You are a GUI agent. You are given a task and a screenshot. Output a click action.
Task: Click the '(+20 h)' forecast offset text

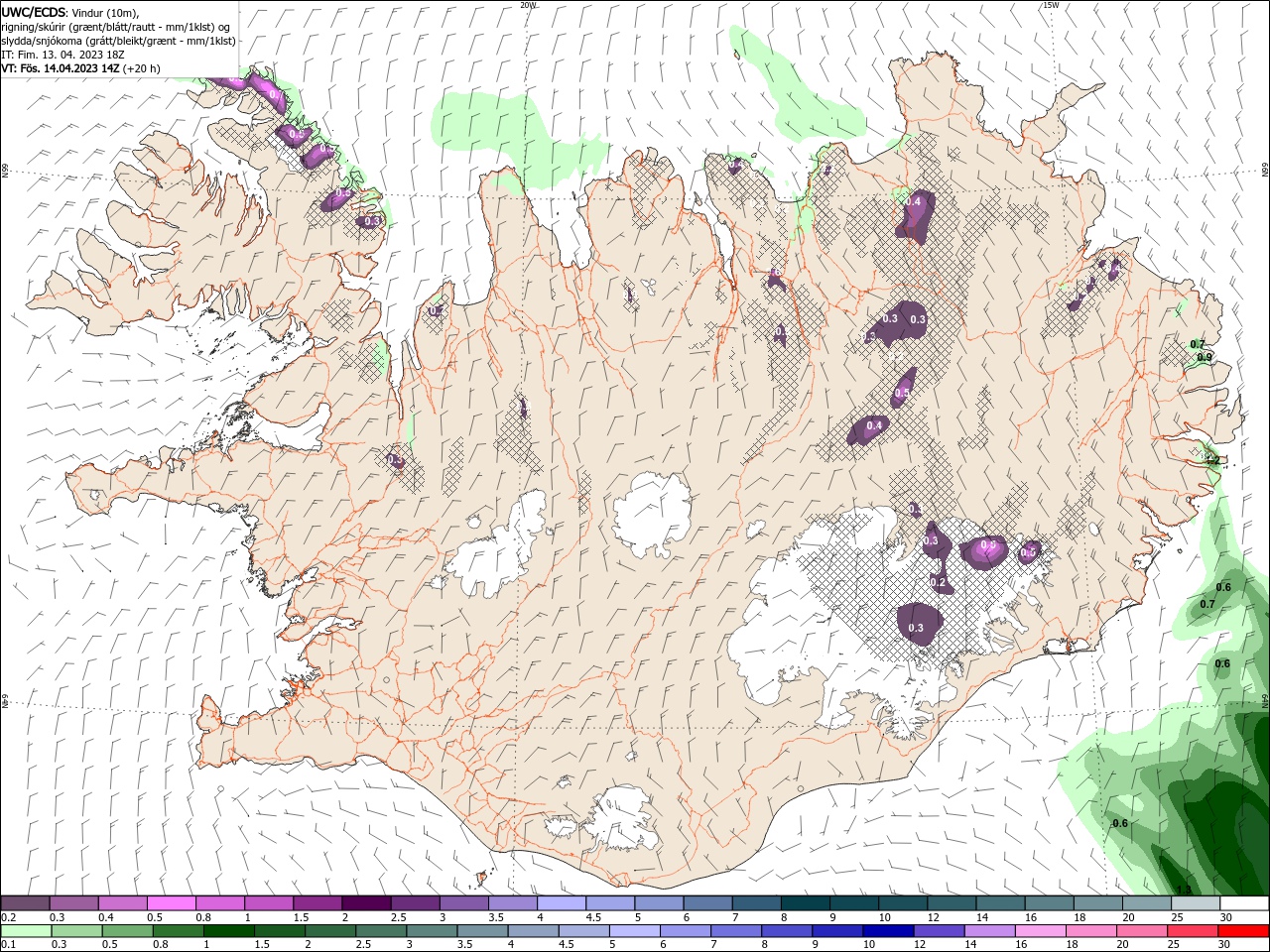(x=142, y=68)
